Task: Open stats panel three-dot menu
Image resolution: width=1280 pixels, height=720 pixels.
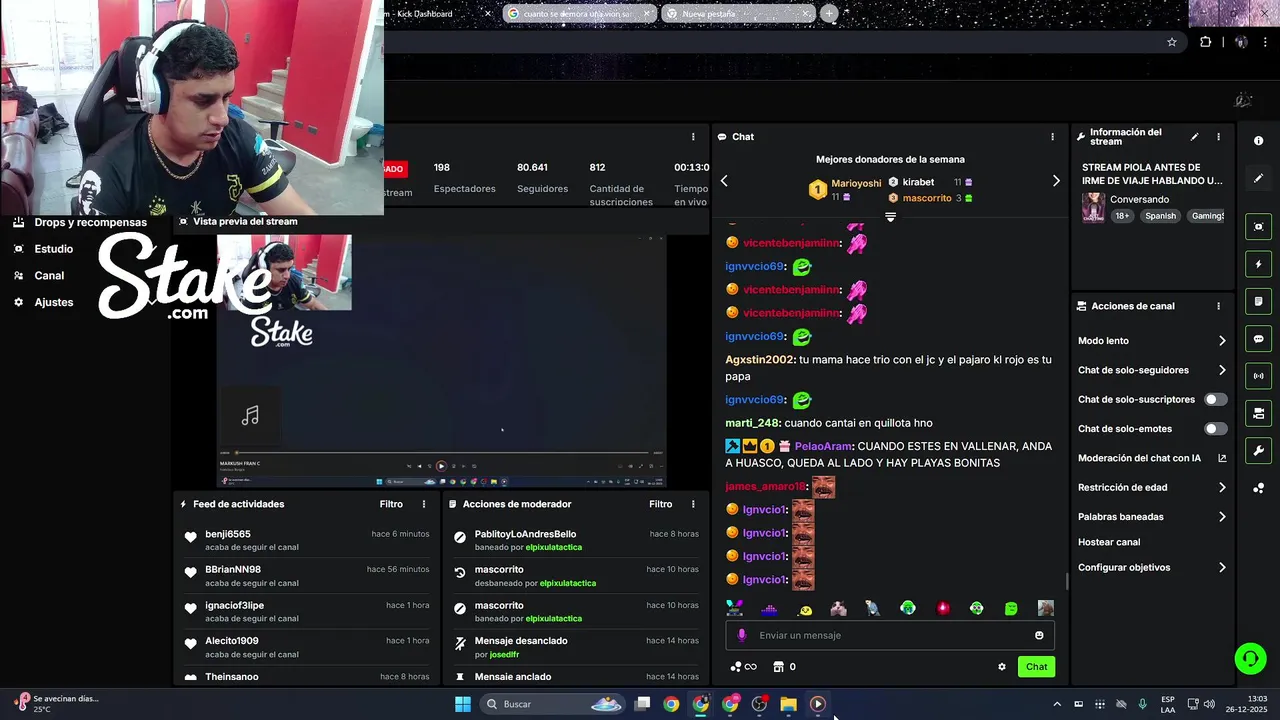Action: pyautogui.click(x=693, y=137)
